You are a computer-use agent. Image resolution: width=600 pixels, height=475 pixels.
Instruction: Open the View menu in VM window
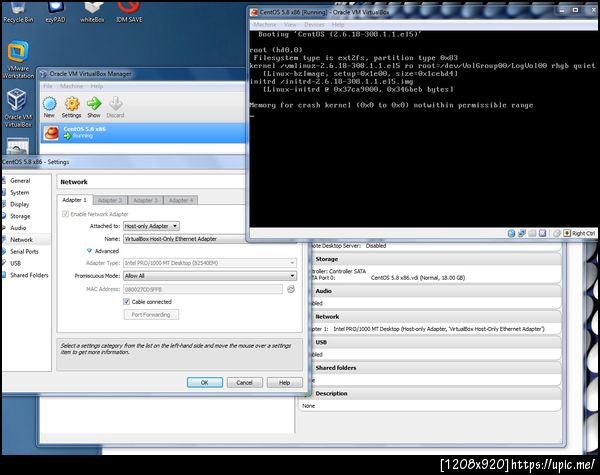coord(290,24)
